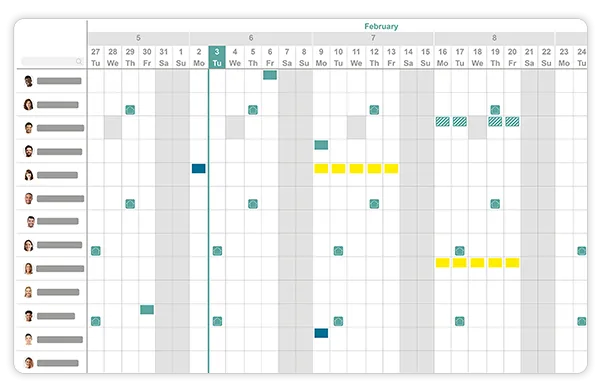Image resolution: width=600 pixels, height=390 pixels.
Task: Select the highlighted today column header 3 Tu
Action: 217,57
